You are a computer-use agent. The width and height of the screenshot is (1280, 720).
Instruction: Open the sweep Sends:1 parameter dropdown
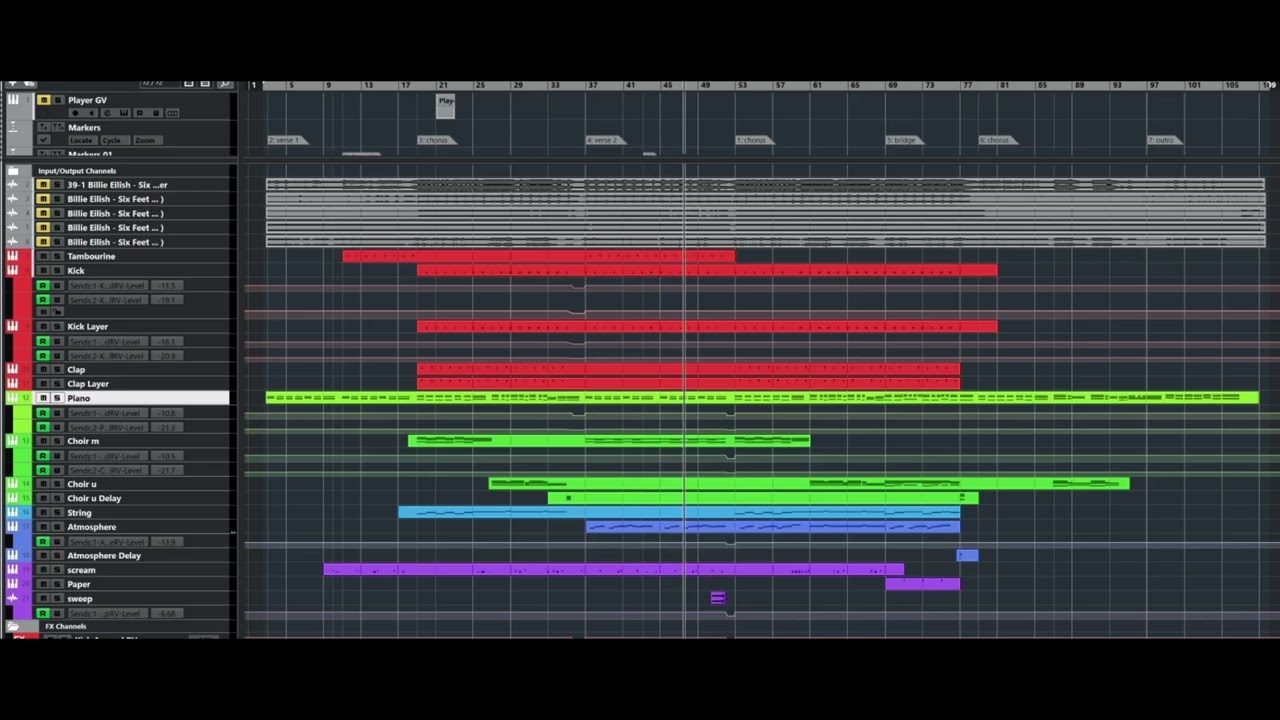coord(108,613)
